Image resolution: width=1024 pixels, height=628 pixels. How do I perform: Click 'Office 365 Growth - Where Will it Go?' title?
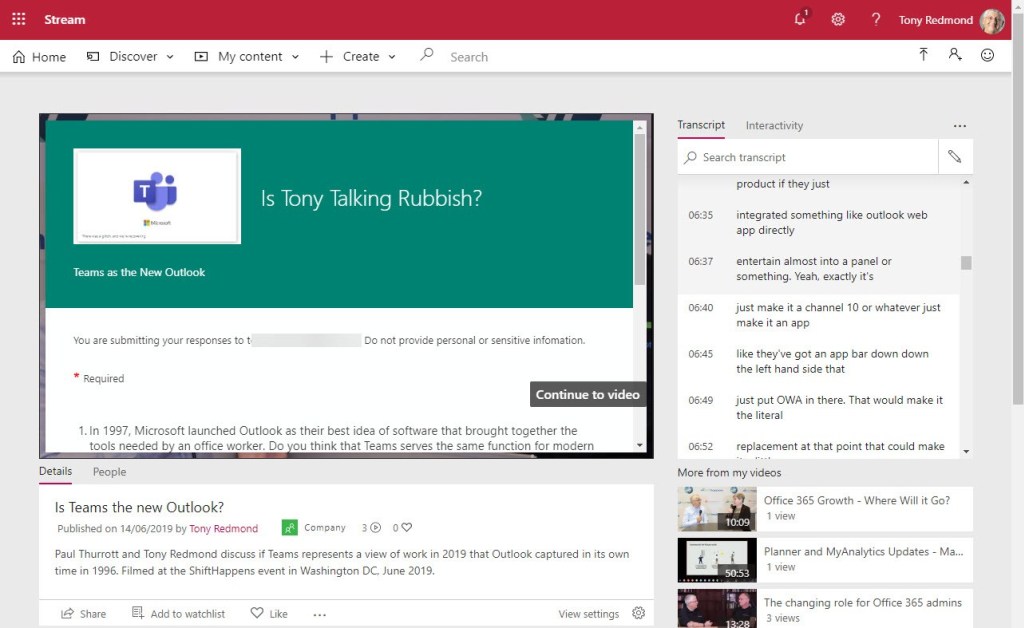pyautogui.click(x=857, y=501)
